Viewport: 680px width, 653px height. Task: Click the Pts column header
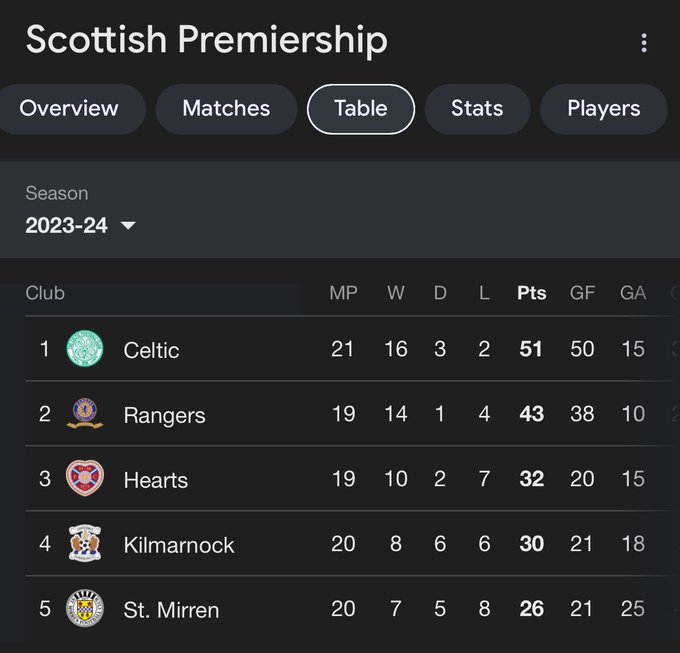(532, 293)
